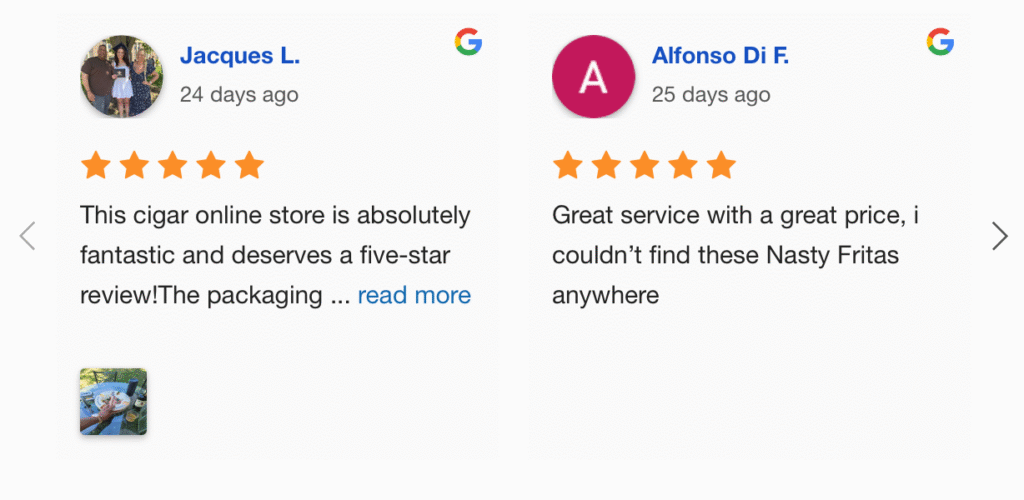This screenshot has height=500, width=1024.
Task: Go to previous review with left arrow
Action: coord(27,236)
